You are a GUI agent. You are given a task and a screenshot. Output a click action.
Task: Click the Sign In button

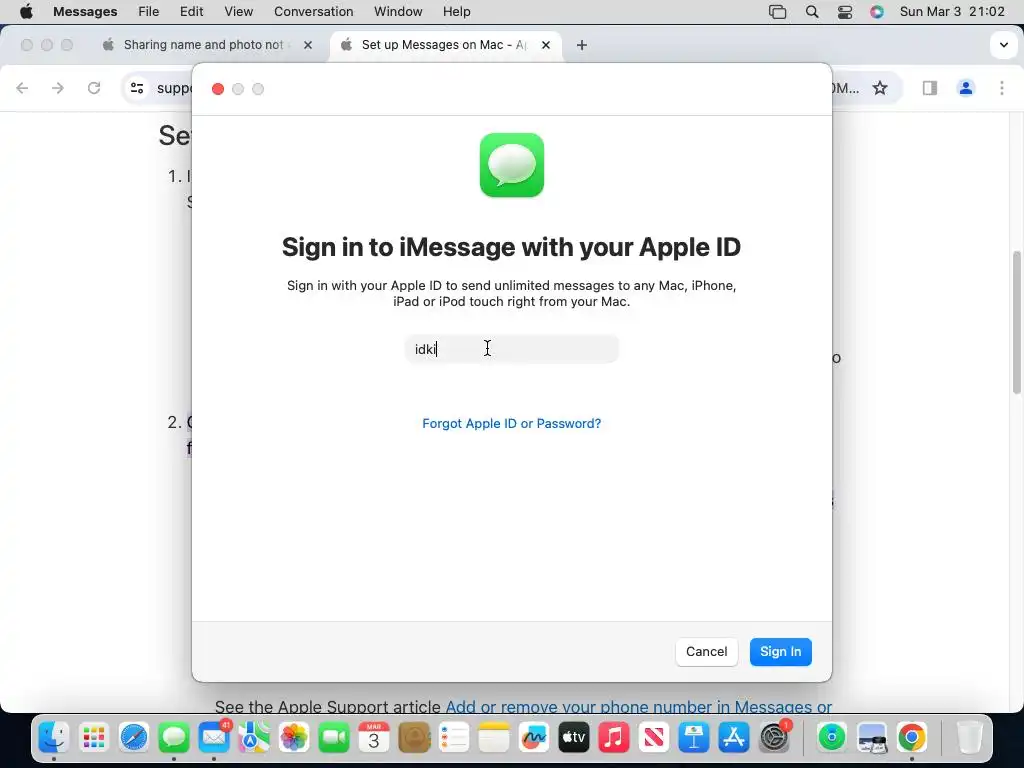[780, 652]
